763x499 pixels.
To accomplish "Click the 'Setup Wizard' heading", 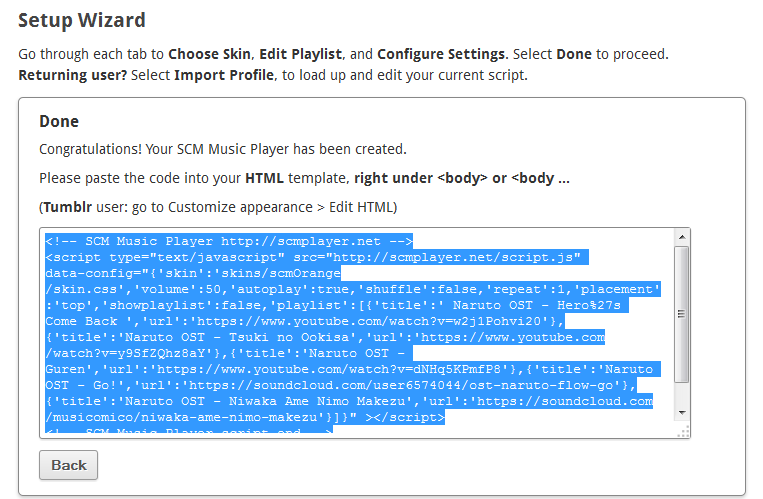I will pos(82,20).
